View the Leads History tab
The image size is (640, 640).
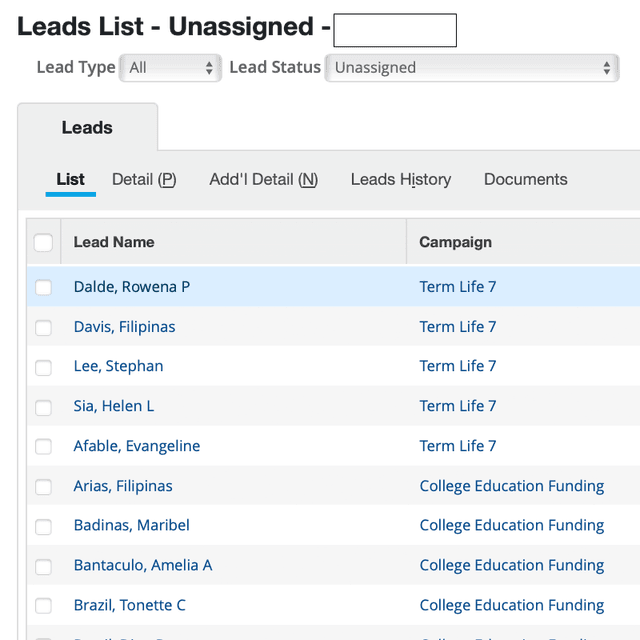click(400, 180)
